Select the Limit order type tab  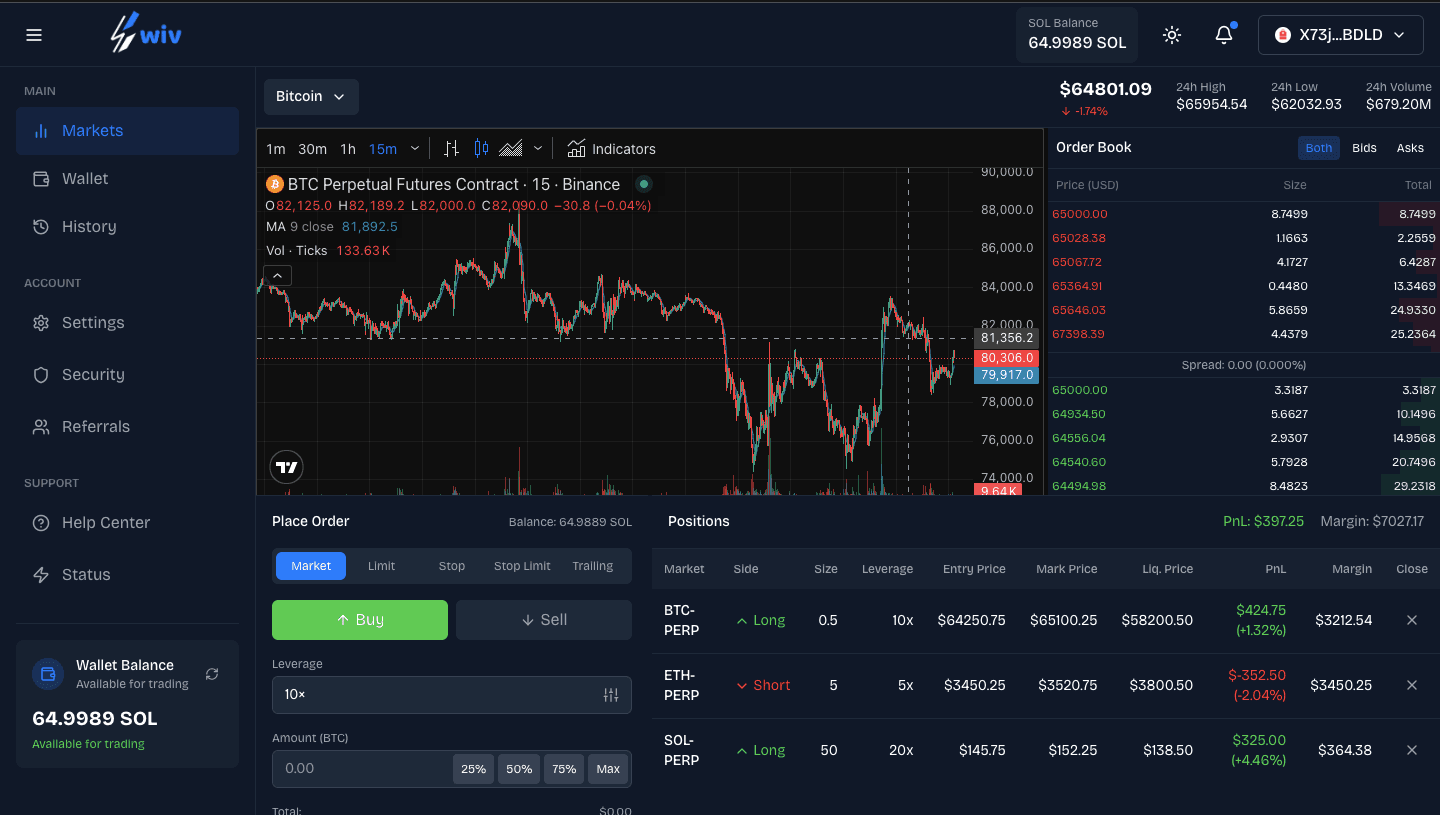coord(381,566)
